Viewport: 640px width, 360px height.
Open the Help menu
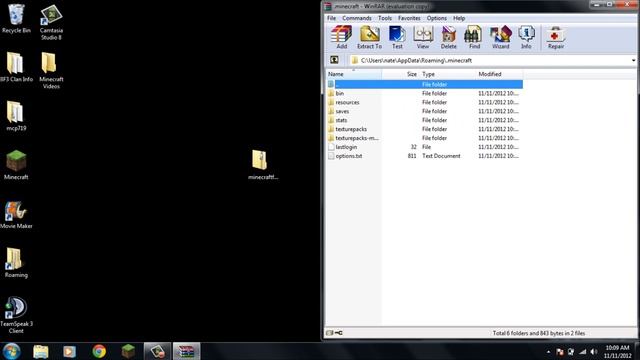[459, 18]
